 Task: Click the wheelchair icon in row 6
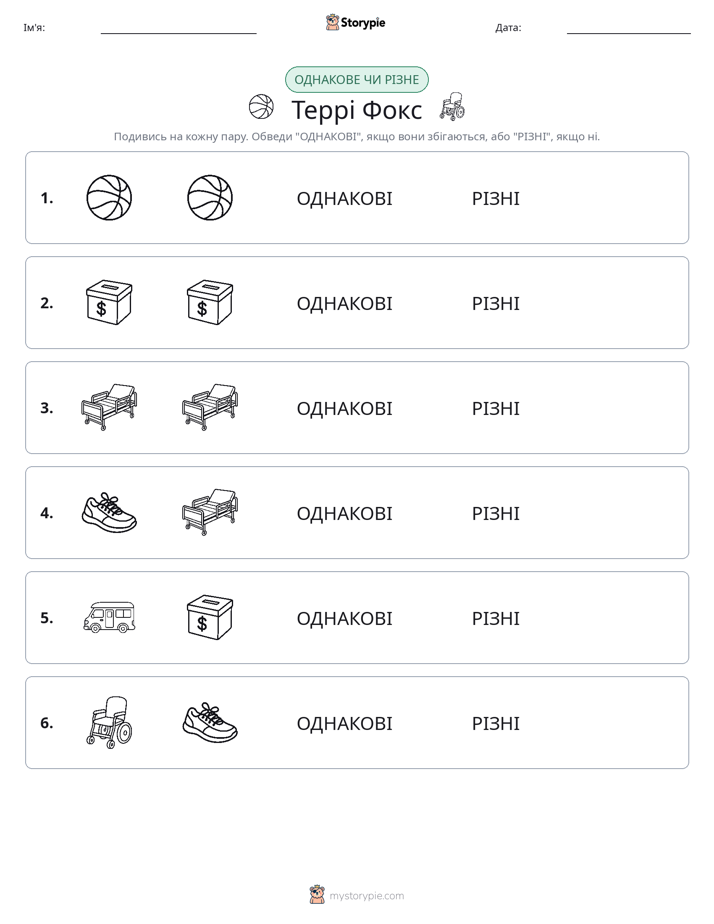(110, 722)
